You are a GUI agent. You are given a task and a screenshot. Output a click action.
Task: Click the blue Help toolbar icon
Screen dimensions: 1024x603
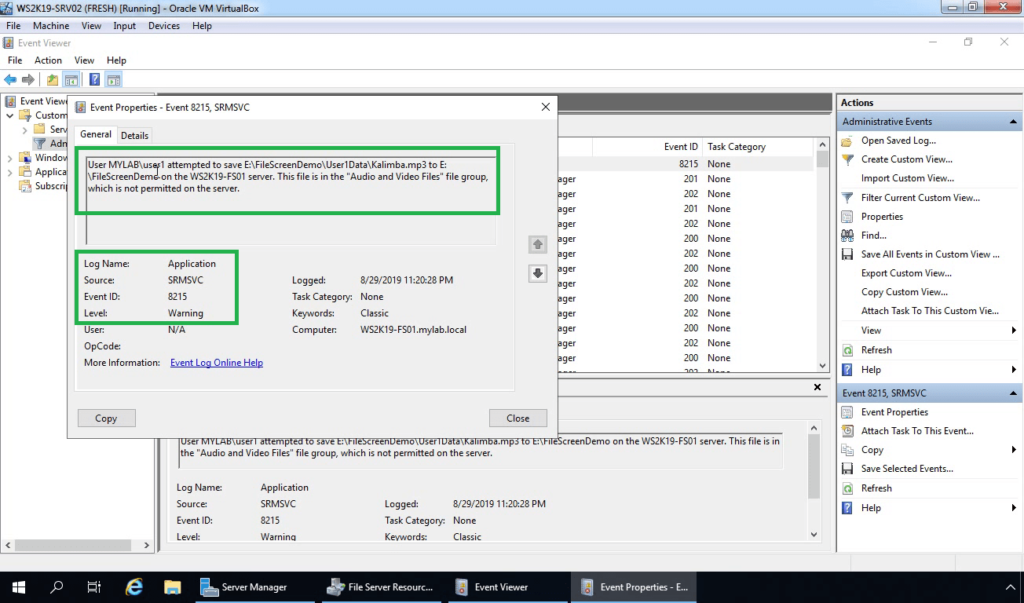coord(95,80)
